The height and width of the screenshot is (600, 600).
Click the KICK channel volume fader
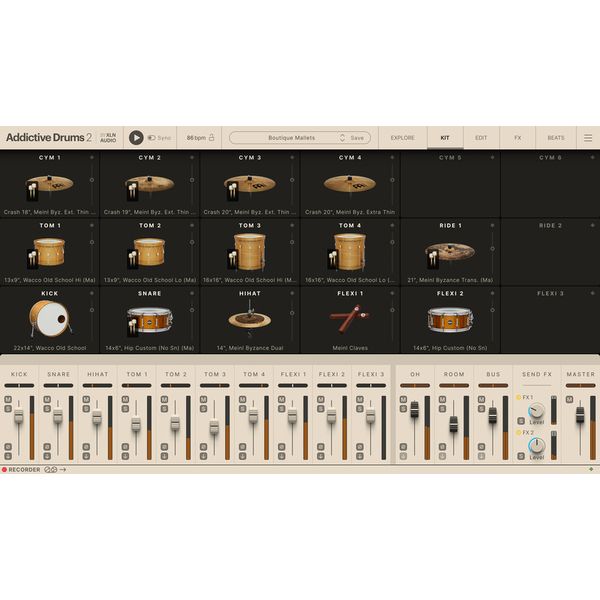click(x=19, y=416)
